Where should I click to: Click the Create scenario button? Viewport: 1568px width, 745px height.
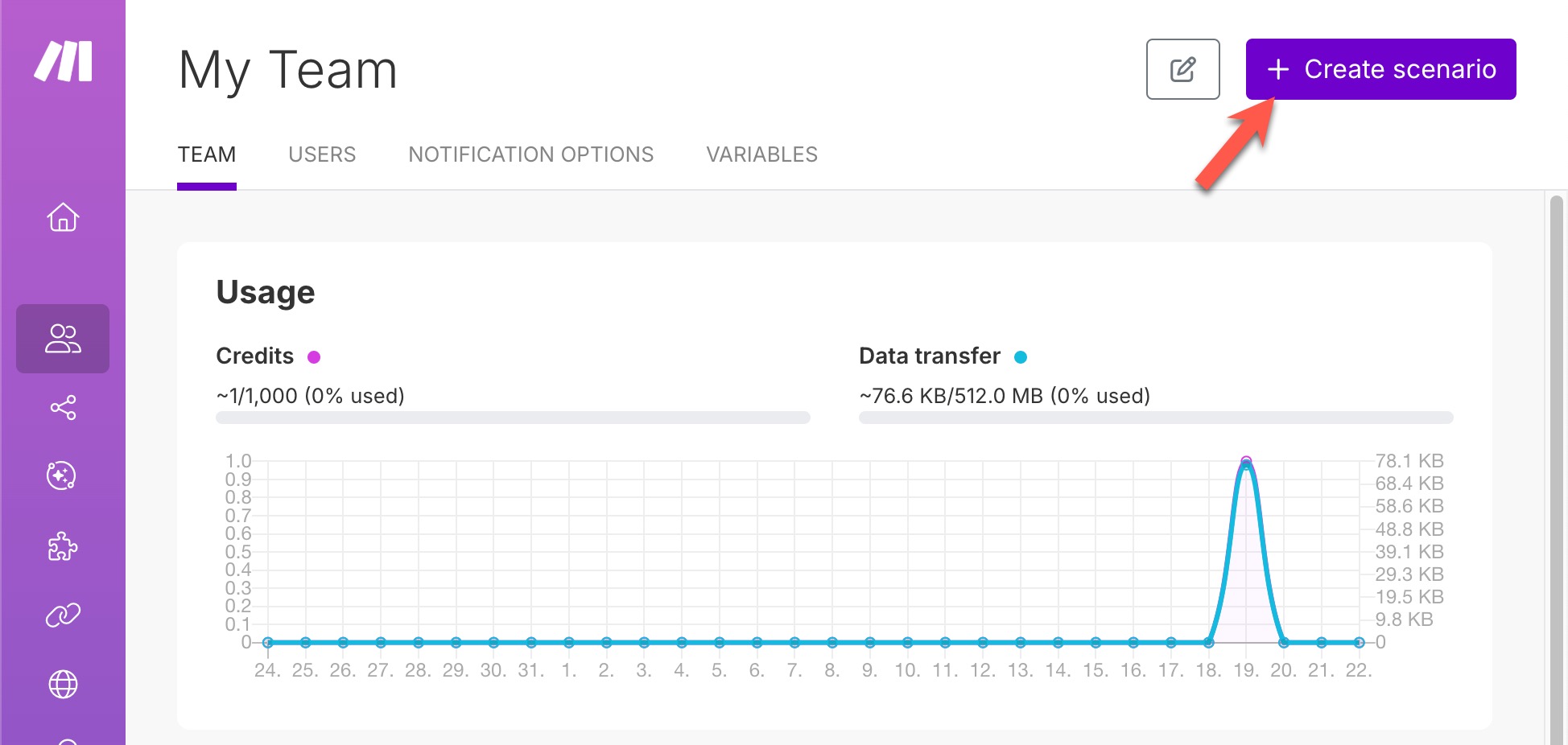pos(1380,69)
